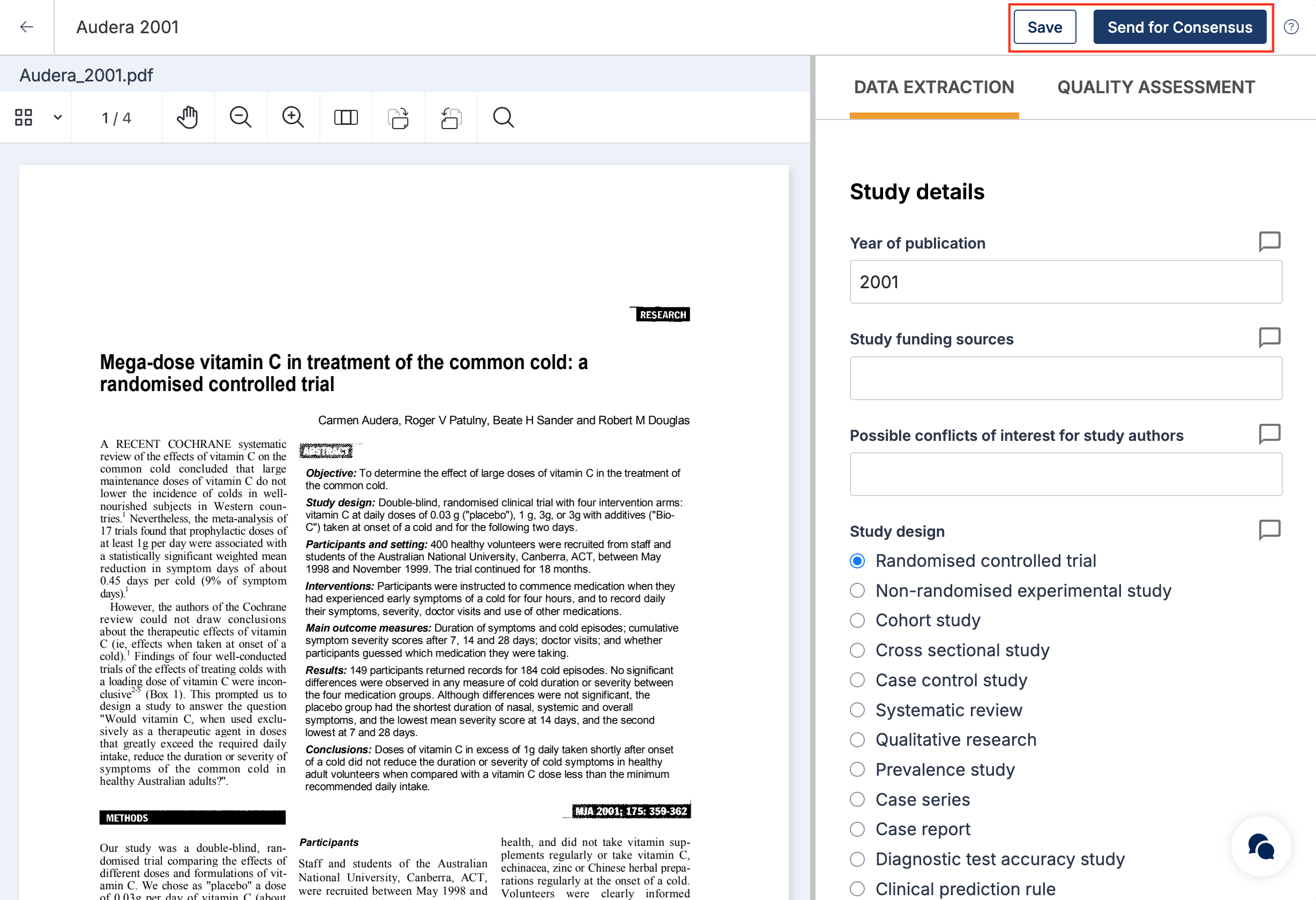The image size is (1316, 900).
Task: Choose Cross sectional study design
Action: point(857,650)
